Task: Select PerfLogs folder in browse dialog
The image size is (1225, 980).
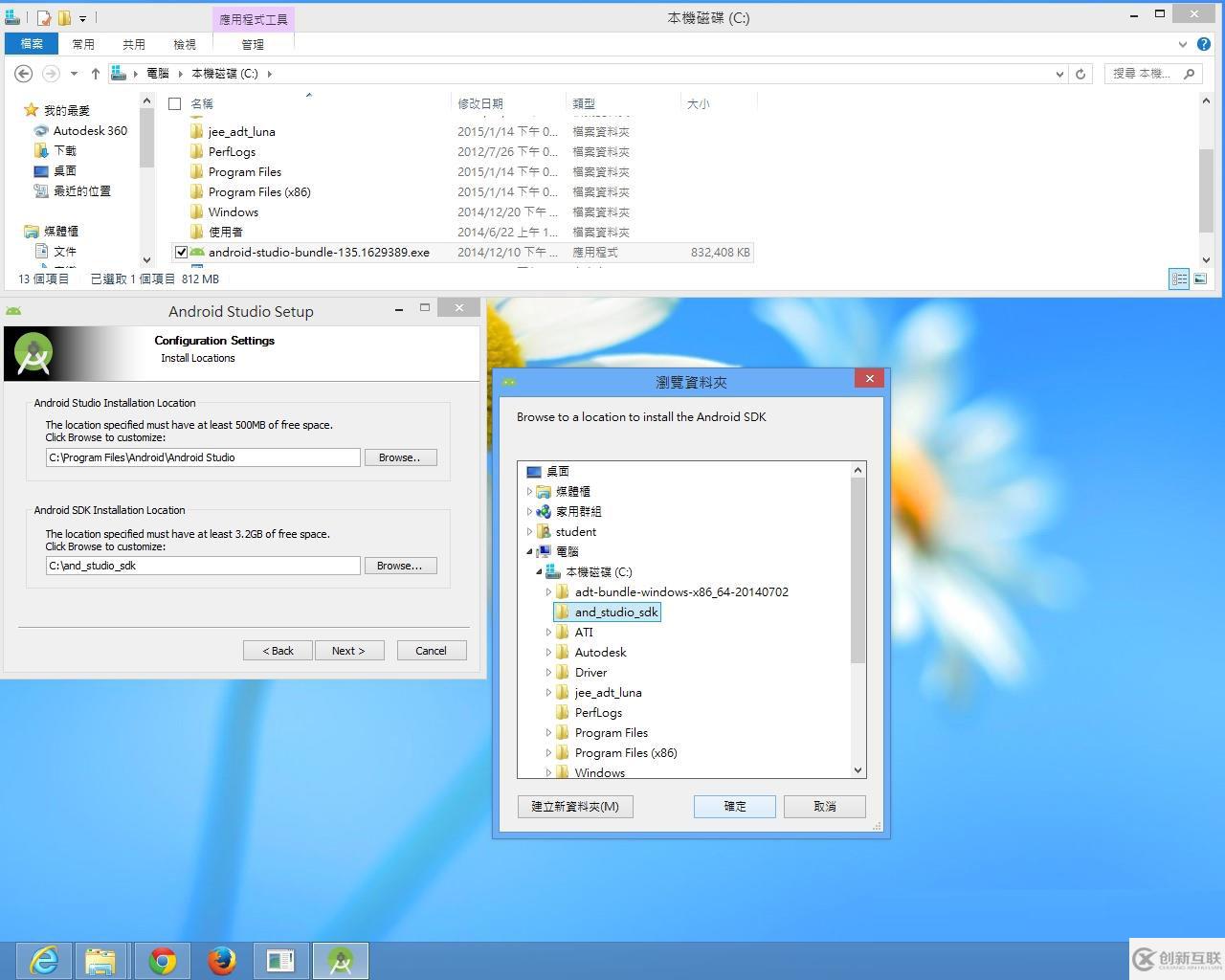Action: (598, 712)
